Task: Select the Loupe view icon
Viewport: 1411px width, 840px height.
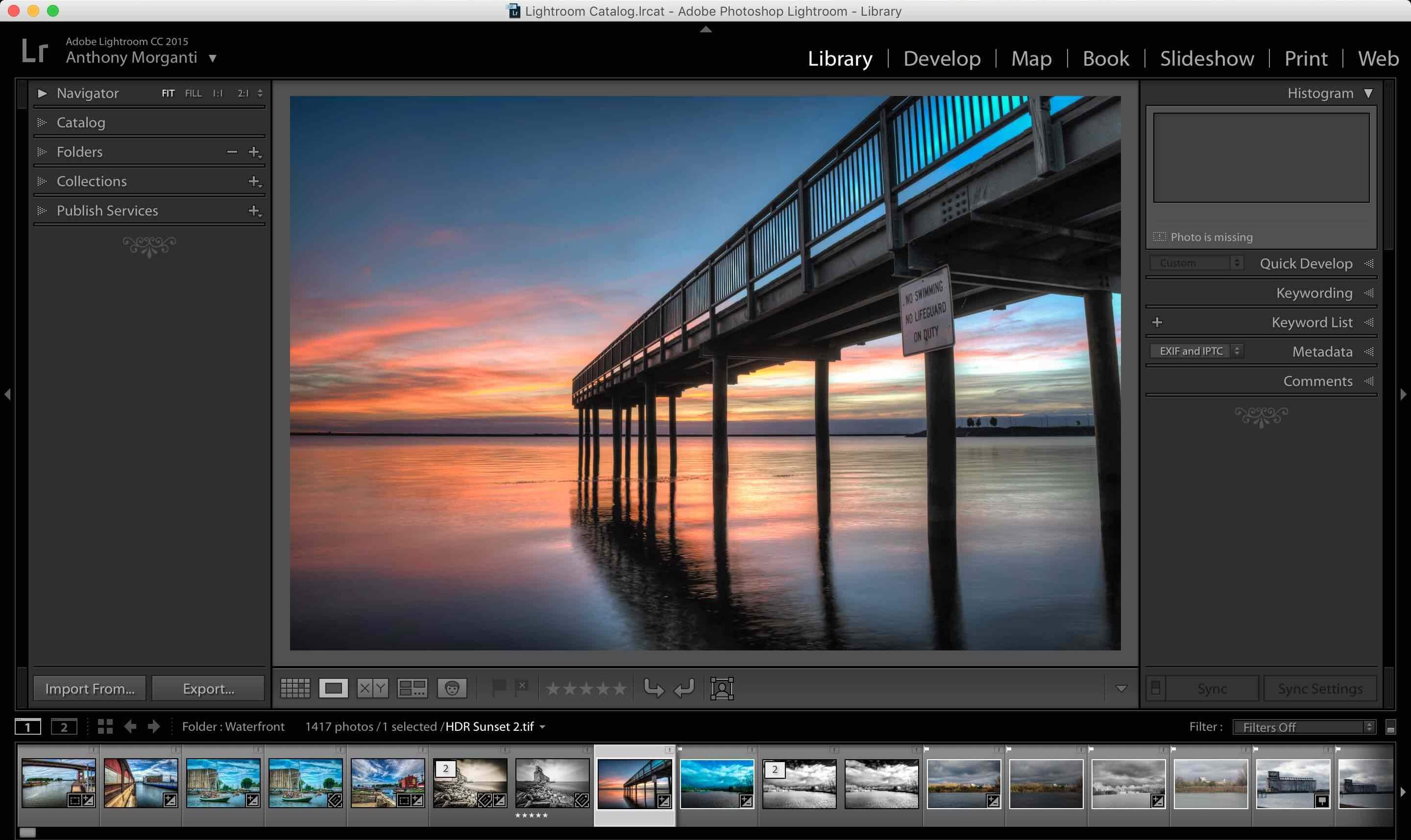Action: click(x=333, y=688)
